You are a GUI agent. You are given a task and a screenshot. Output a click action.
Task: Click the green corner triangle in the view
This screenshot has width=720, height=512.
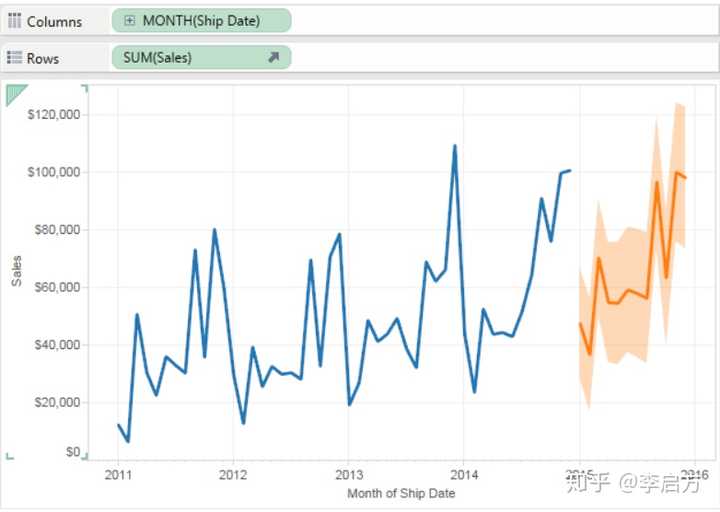coord(16,94)
